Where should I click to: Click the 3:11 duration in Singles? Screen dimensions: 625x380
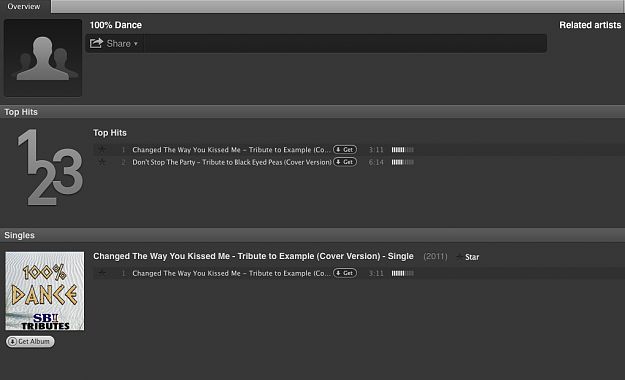click(x=376, y=274)
